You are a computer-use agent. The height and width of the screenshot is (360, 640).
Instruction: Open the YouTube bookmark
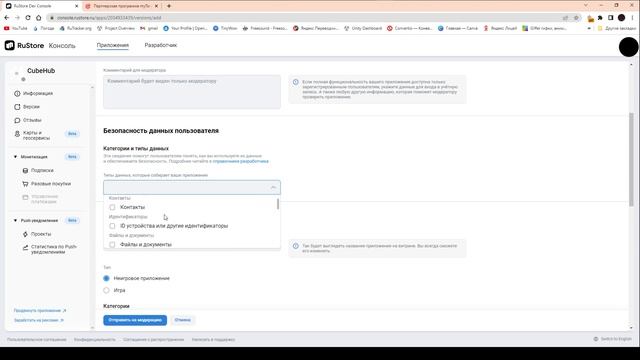[x=16, y=28]
